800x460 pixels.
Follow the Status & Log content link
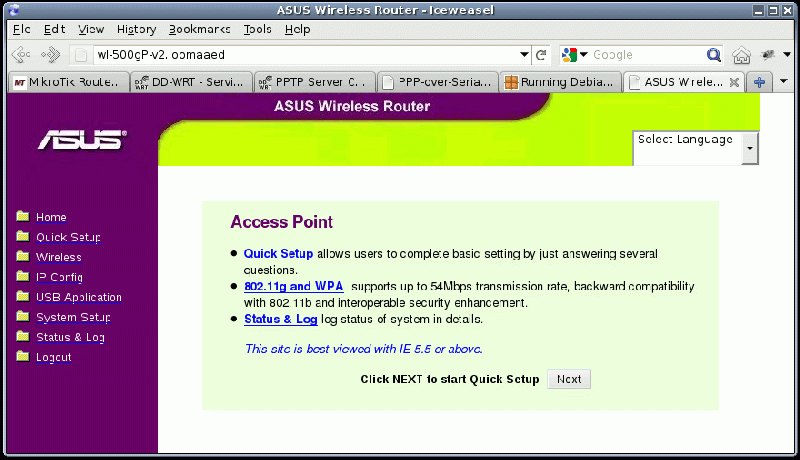coord(281,319)
